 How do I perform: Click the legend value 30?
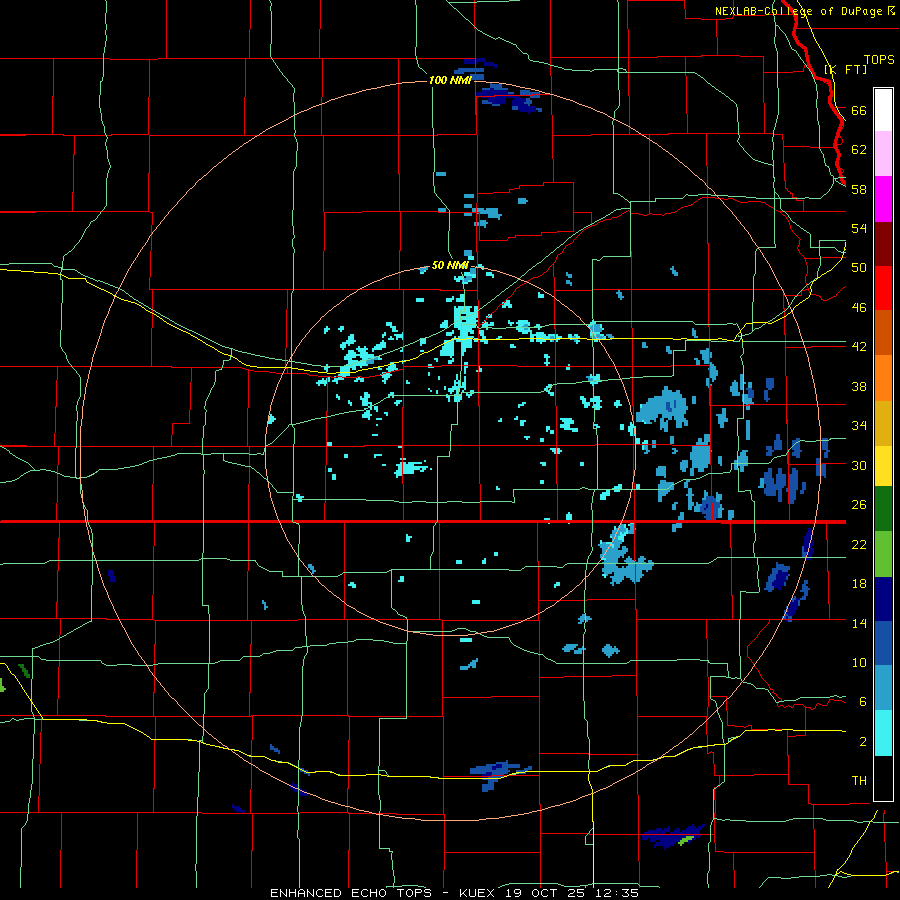tap(859, 465)
